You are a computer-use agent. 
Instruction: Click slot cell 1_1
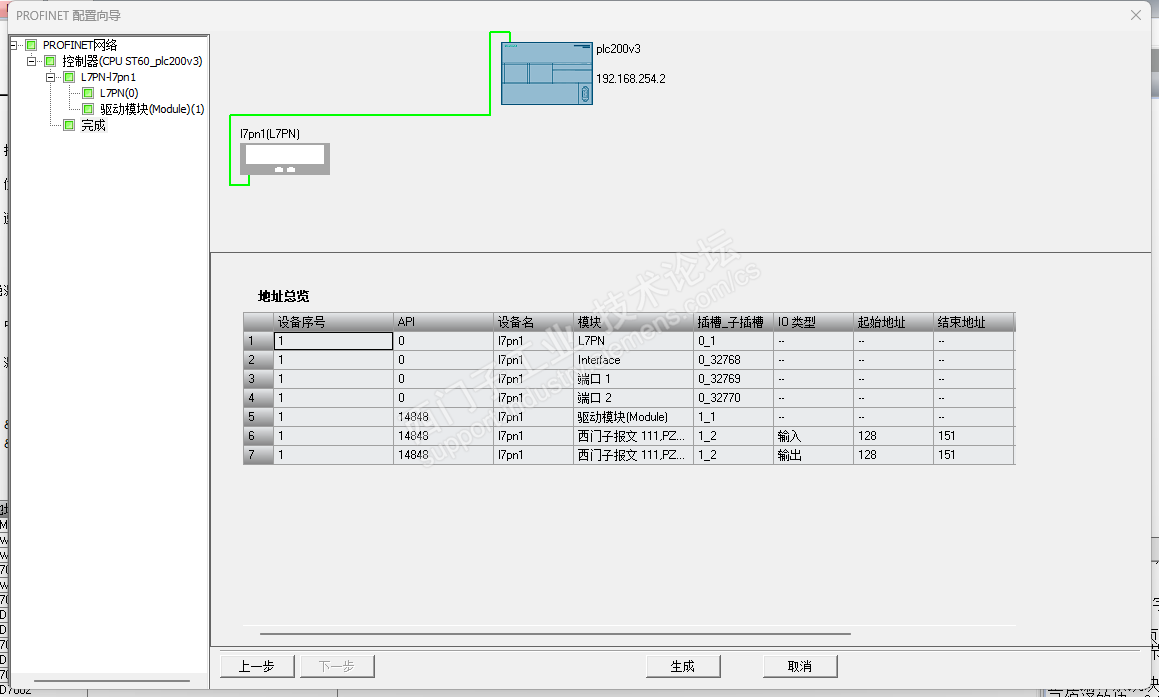click(x=733, y=417)
